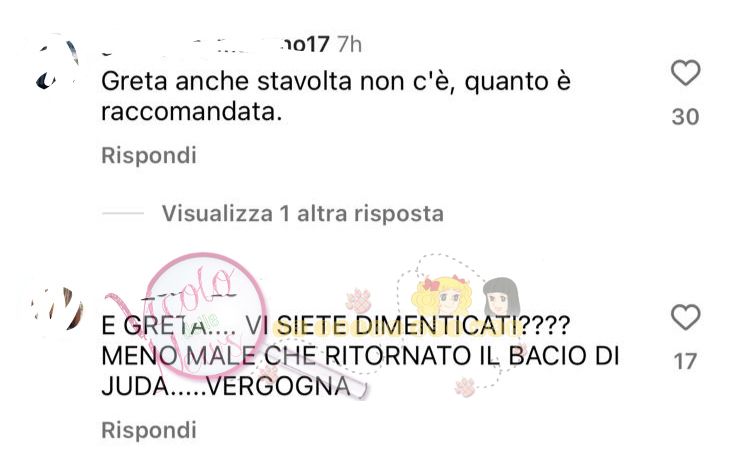Click the line before "Visualizza 1 altra risposta"
This screenshot has height=464, width=739.
click(x=123, y=213)
